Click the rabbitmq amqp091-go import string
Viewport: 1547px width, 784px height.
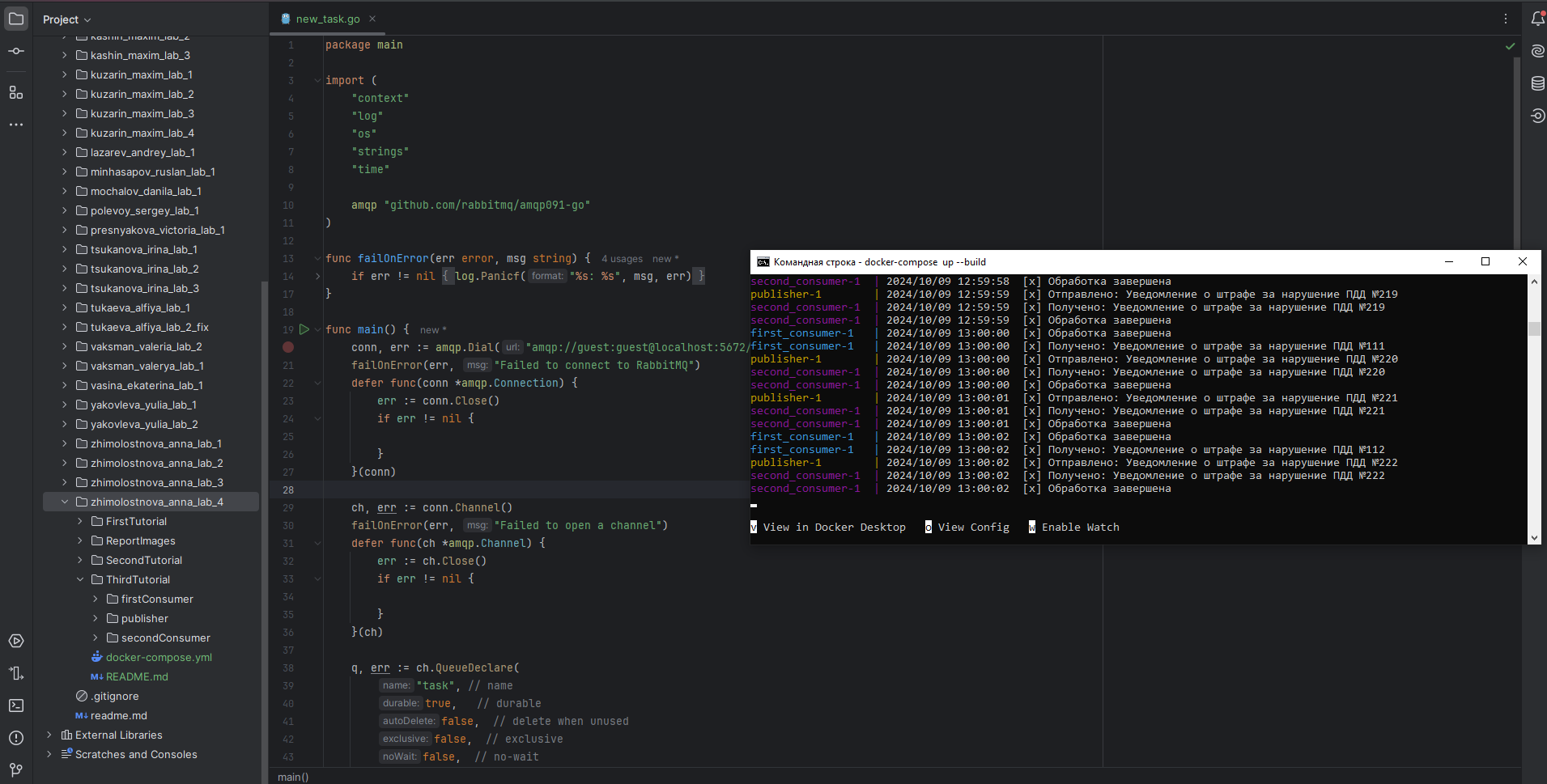pos(487,205)
